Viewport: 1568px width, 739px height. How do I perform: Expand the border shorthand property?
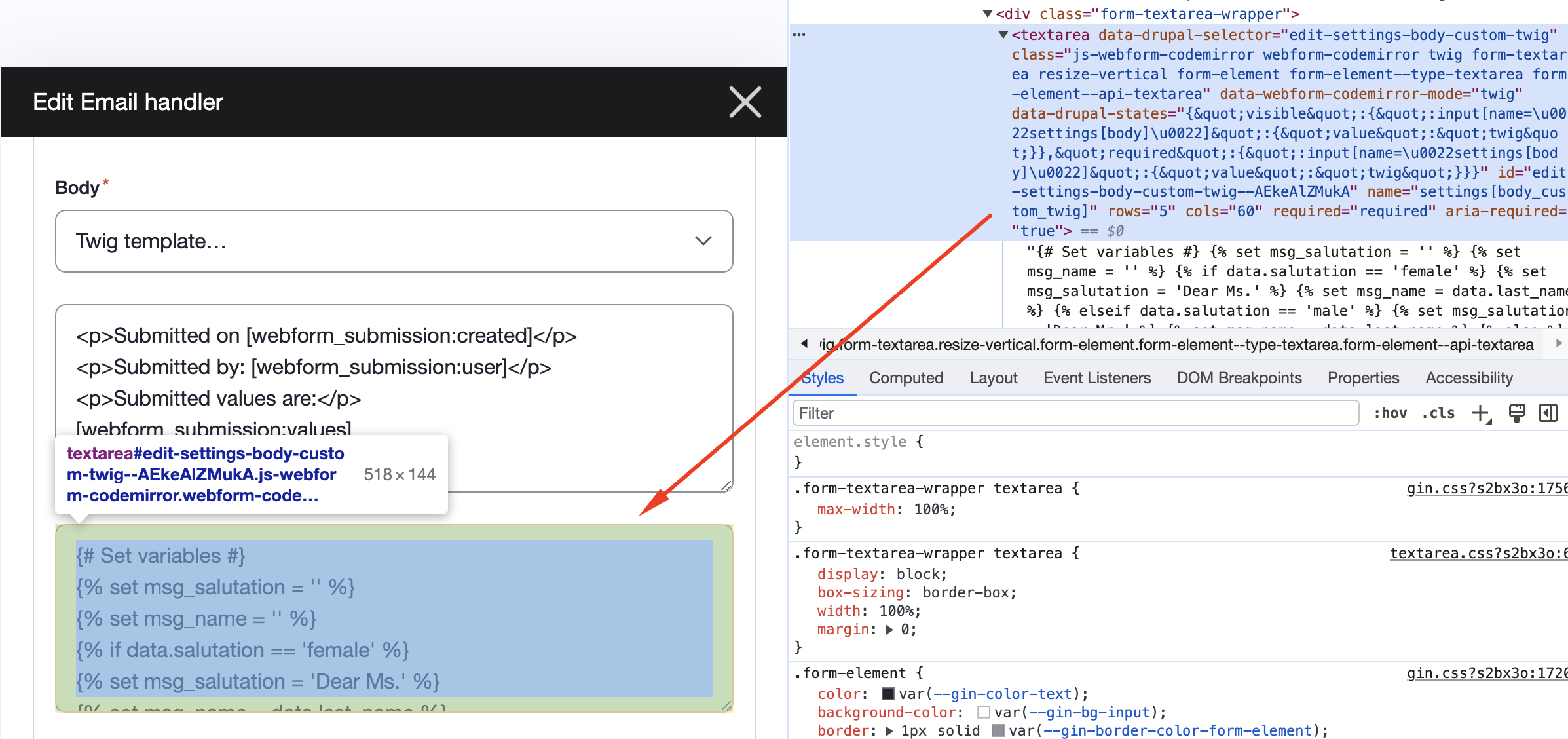tap(889, 731)
